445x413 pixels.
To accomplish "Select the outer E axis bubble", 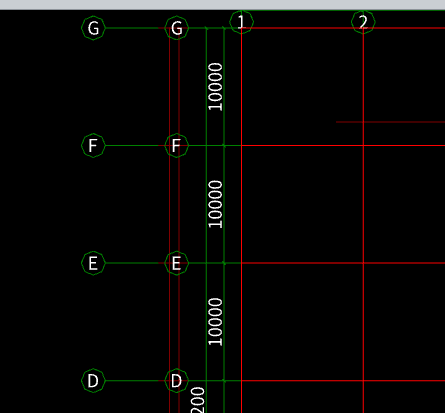I will click(x=93, y=263).
